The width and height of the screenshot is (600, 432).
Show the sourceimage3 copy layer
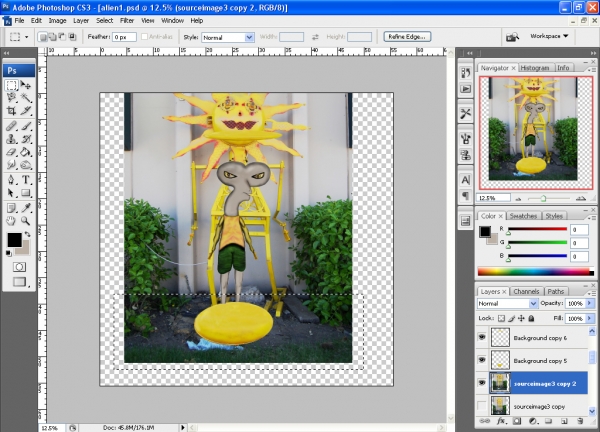[x=482, y=406]
